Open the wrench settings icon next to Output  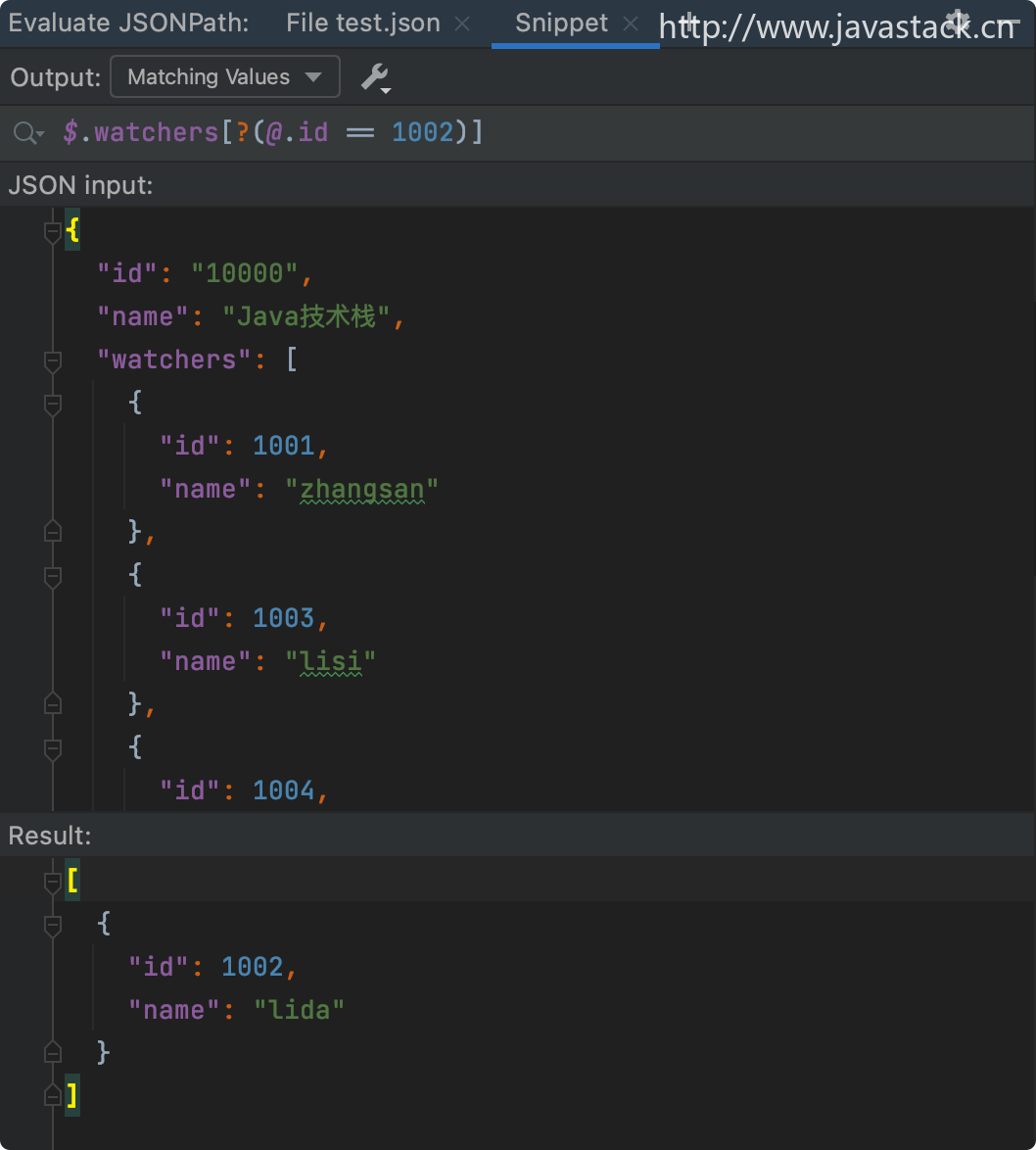point(376,77)
